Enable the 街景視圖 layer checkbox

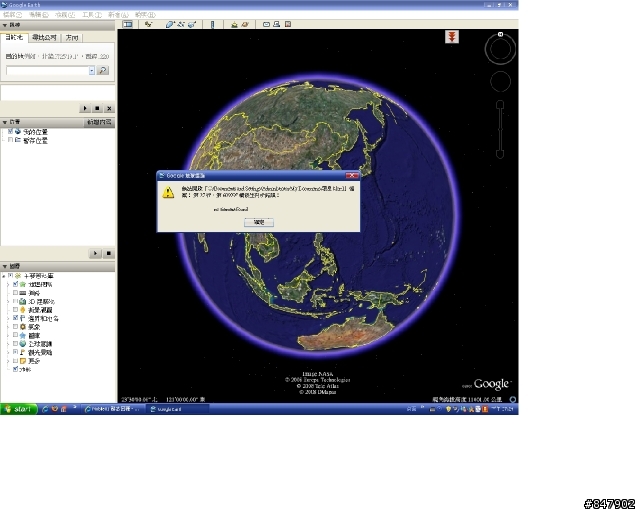click(x=16, y=310)
